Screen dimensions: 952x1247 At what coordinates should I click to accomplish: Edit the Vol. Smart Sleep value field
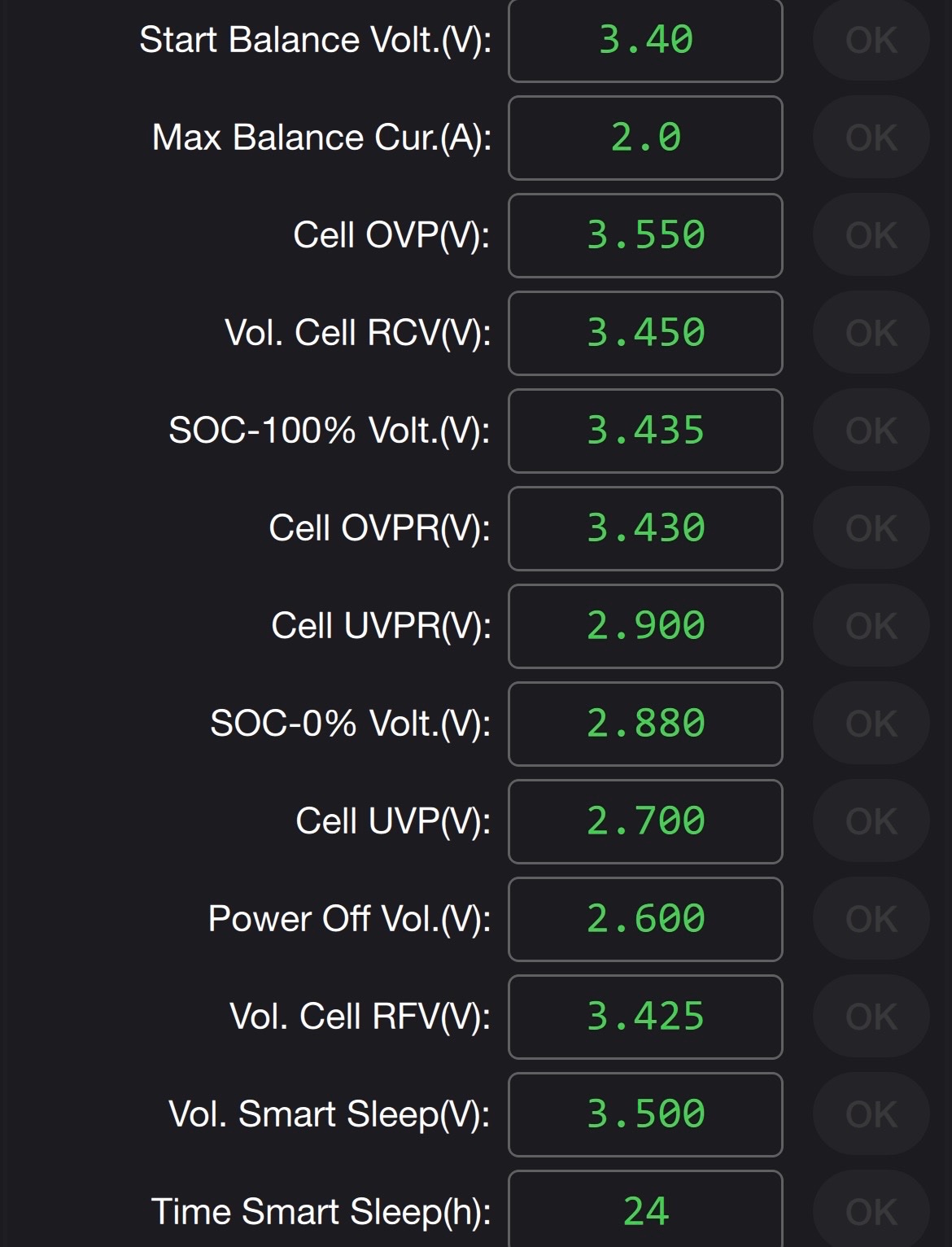click(x=645, y=1114)
